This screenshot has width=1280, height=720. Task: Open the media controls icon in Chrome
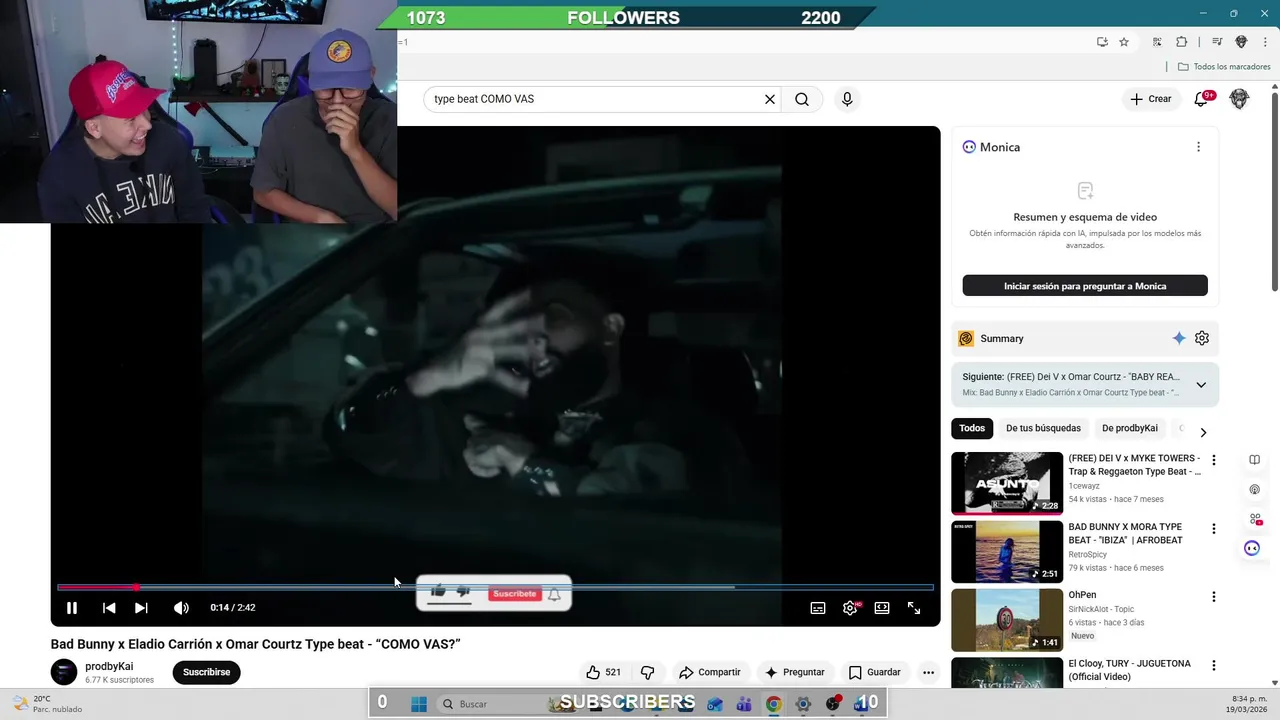[x=1217, y=42]
